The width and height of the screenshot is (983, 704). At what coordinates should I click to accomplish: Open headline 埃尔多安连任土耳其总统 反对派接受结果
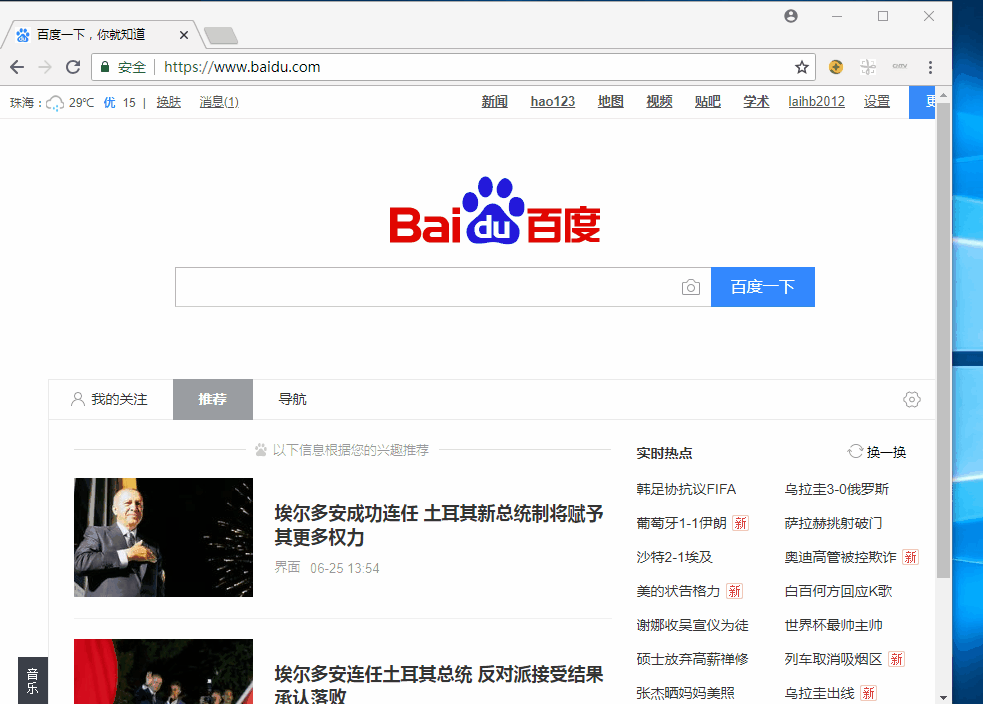click(x=439, y=685)
